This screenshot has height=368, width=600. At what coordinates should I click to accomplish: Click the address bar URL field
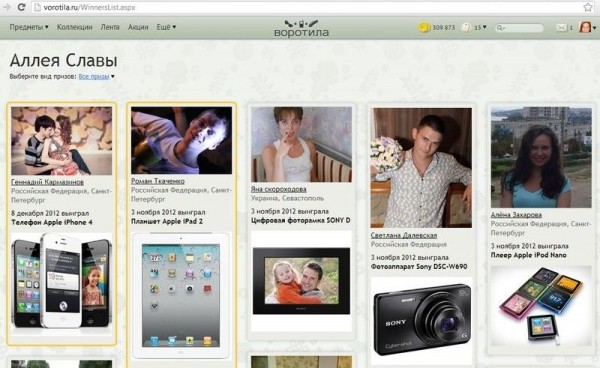coord(306,7)
